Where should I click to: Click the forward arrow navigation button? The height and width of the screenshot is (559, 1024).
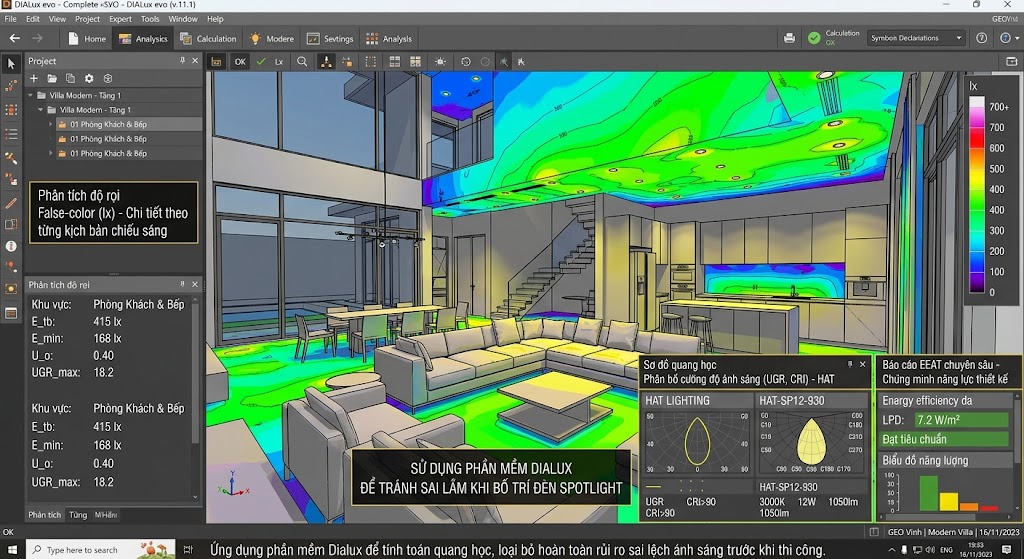37,39
